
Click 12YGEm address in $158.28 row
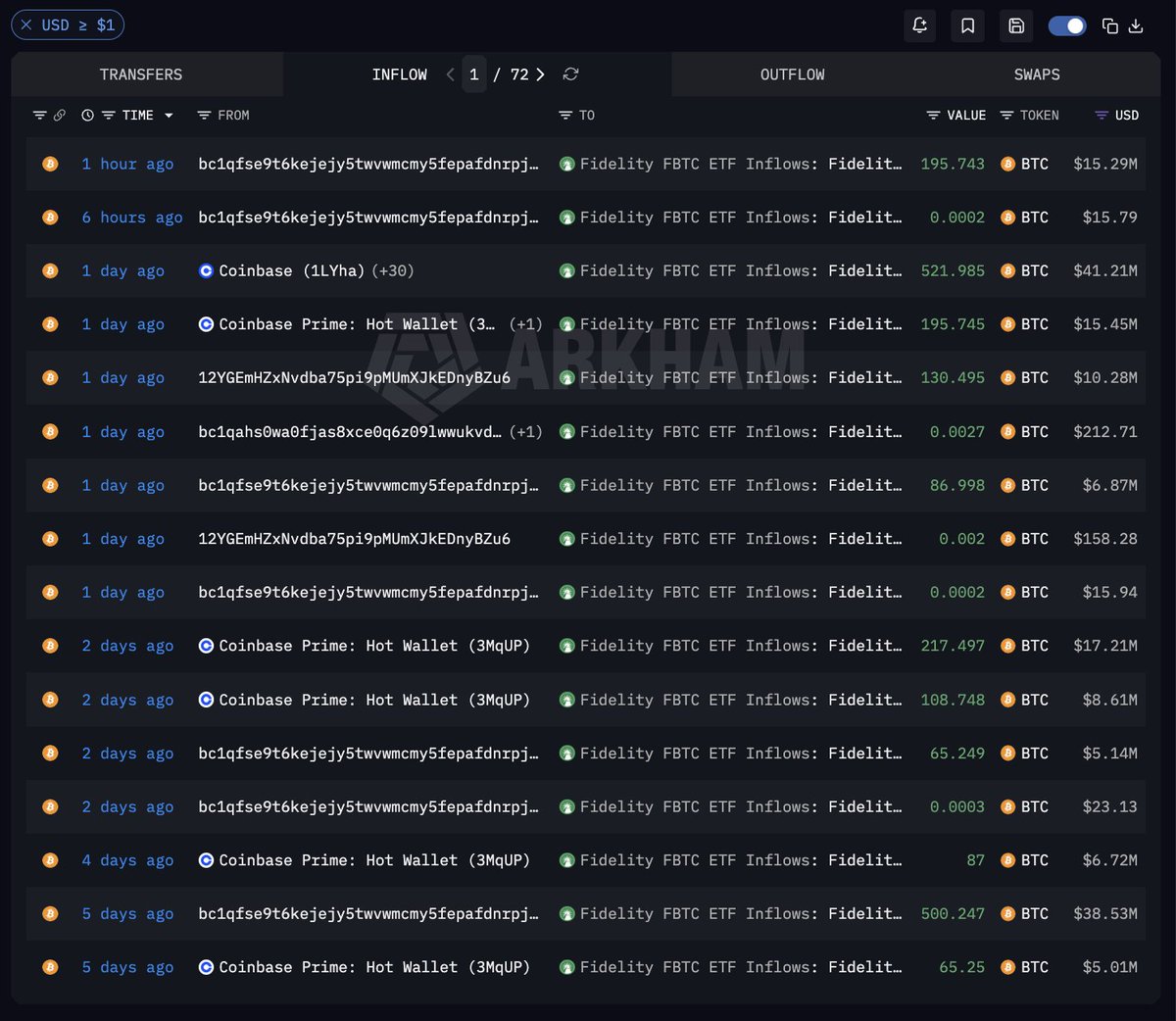[x=355, y=539]
